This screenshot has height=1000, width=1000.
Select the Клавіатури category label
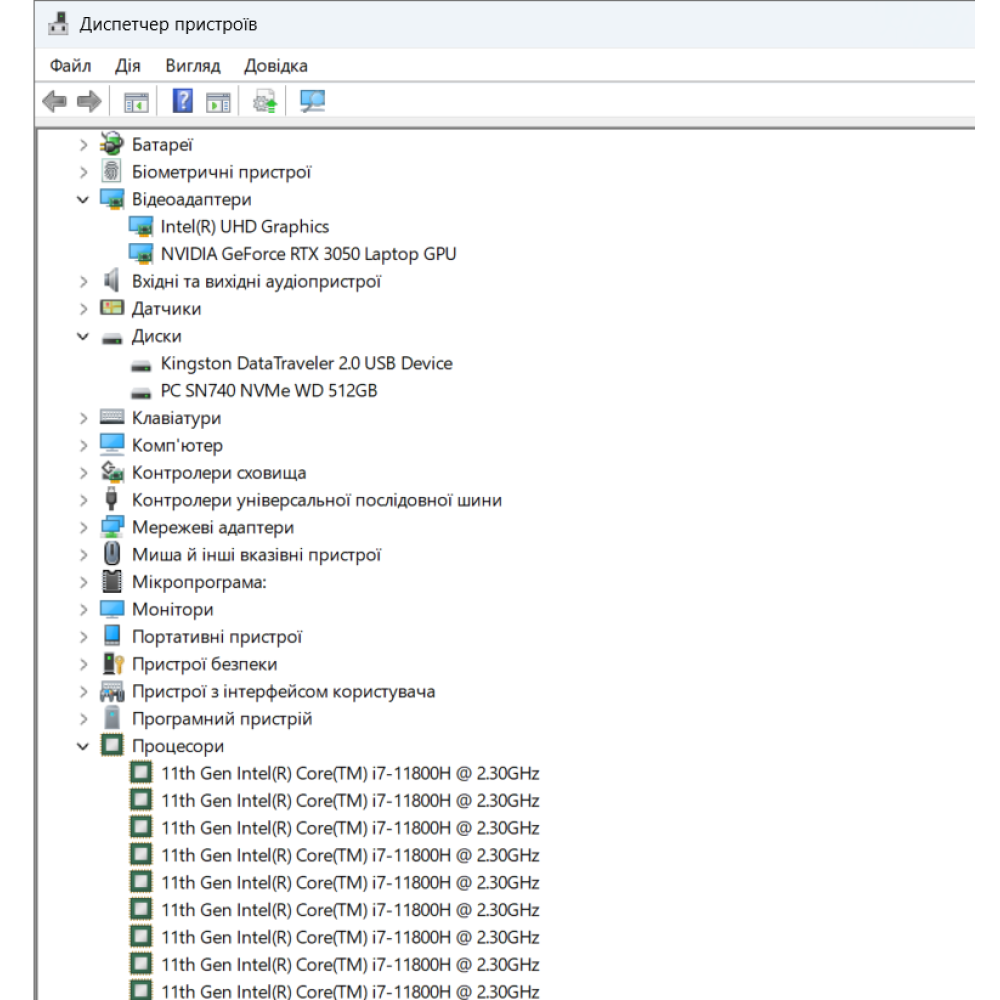point(177,418)
